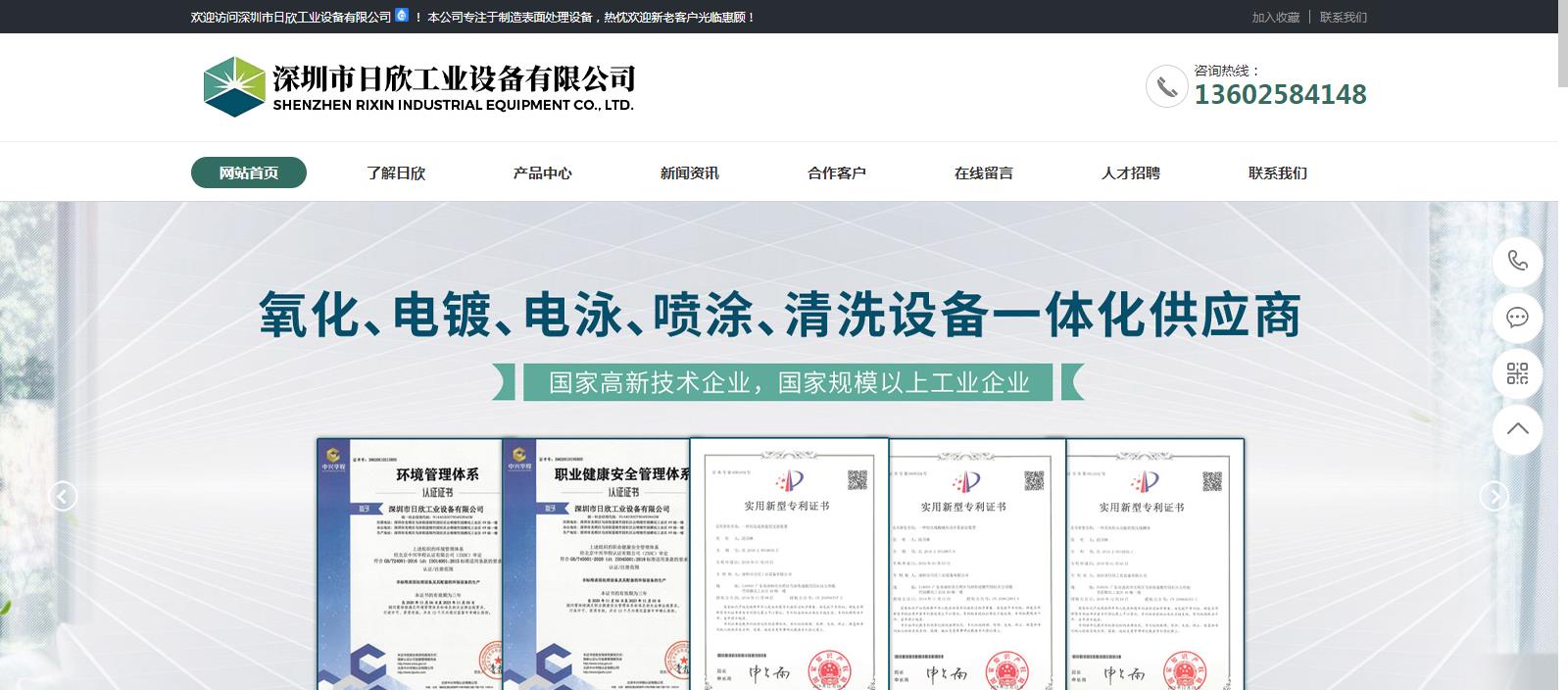1568x690 pixels.
Task: Go to previous banner slide arrow
Action: 63,497
